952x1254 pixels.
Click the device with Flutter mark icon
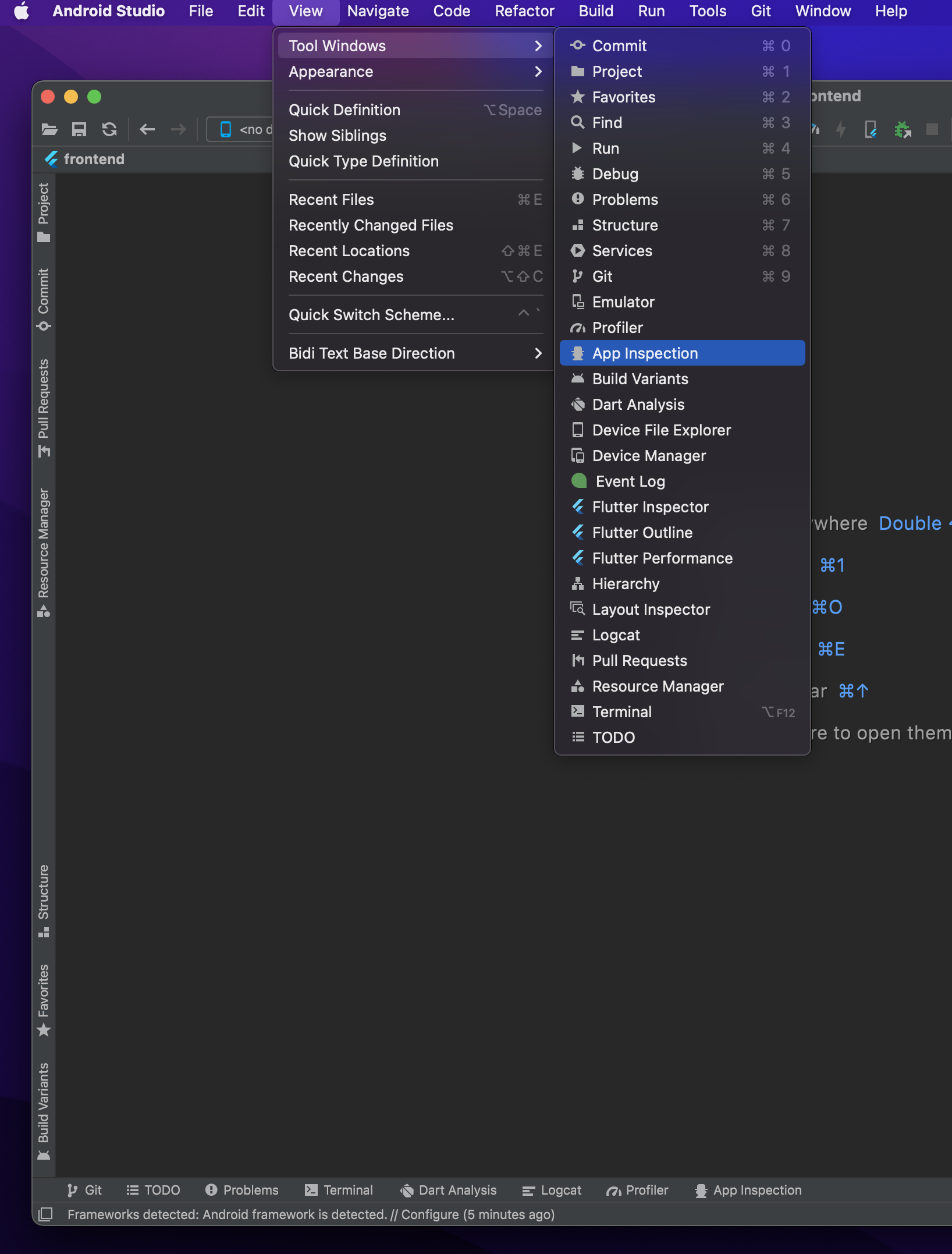click(871, 129)
